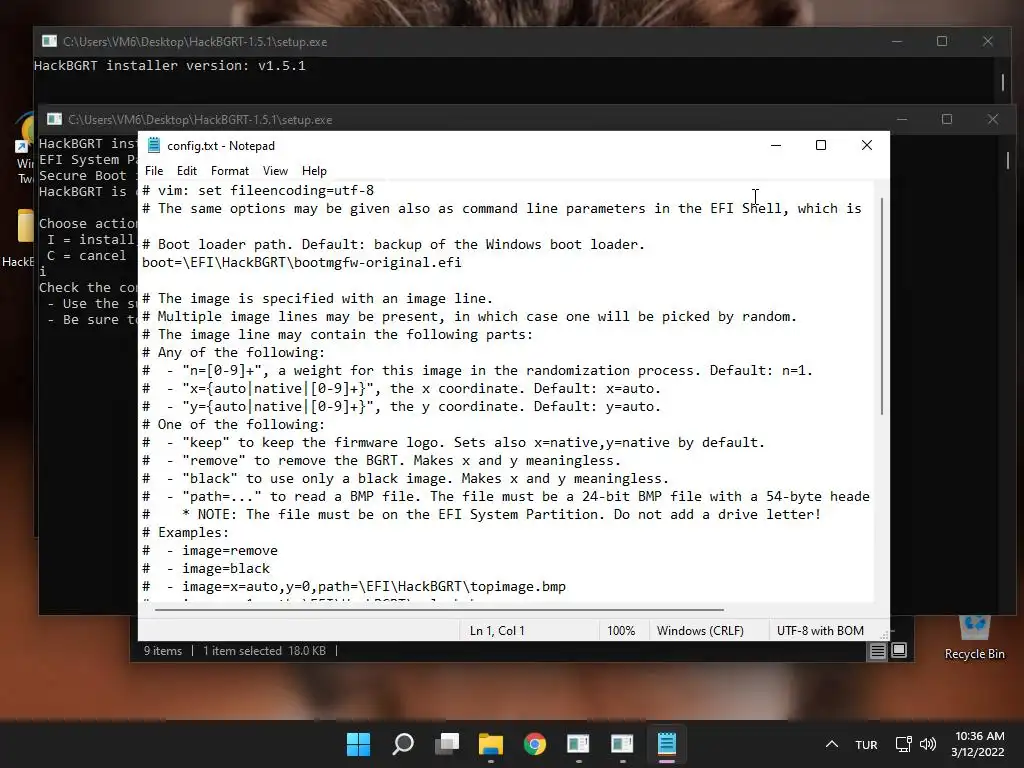
Task: Click the UTF-8 with BOM status entry
Action: point(820,631)
